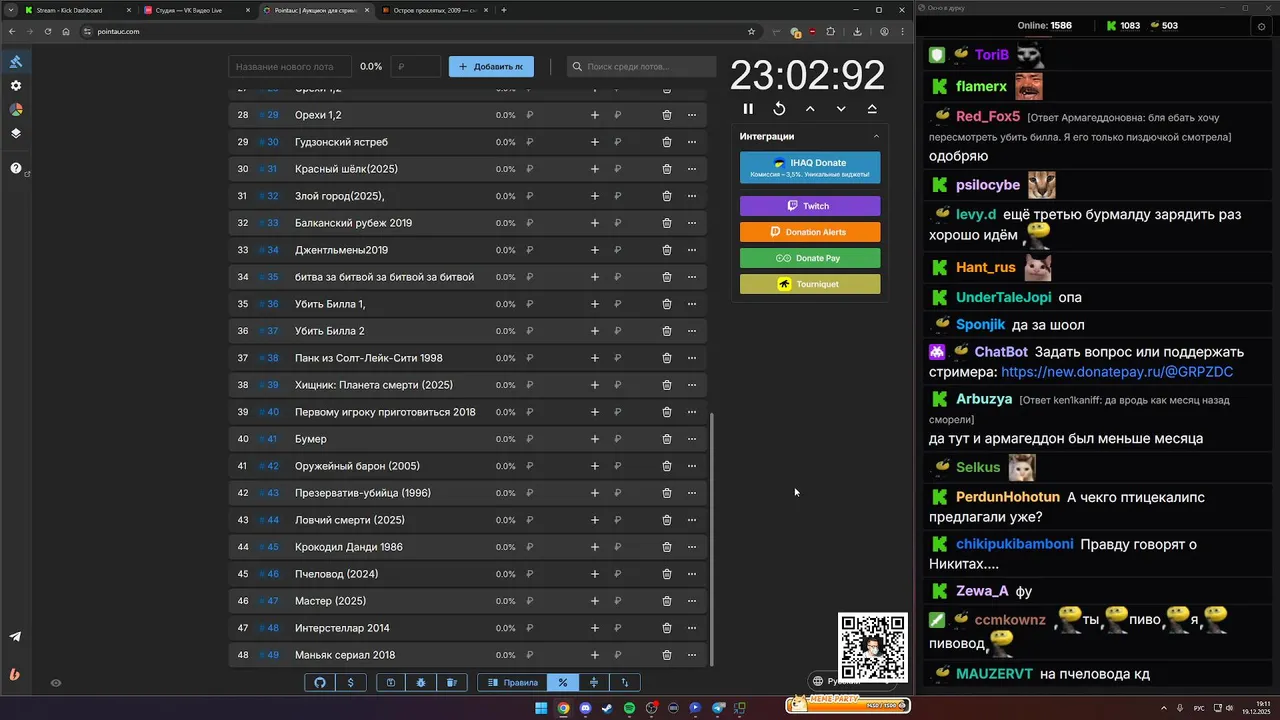Connect Donation Alerts integration

tap(810, 232)
